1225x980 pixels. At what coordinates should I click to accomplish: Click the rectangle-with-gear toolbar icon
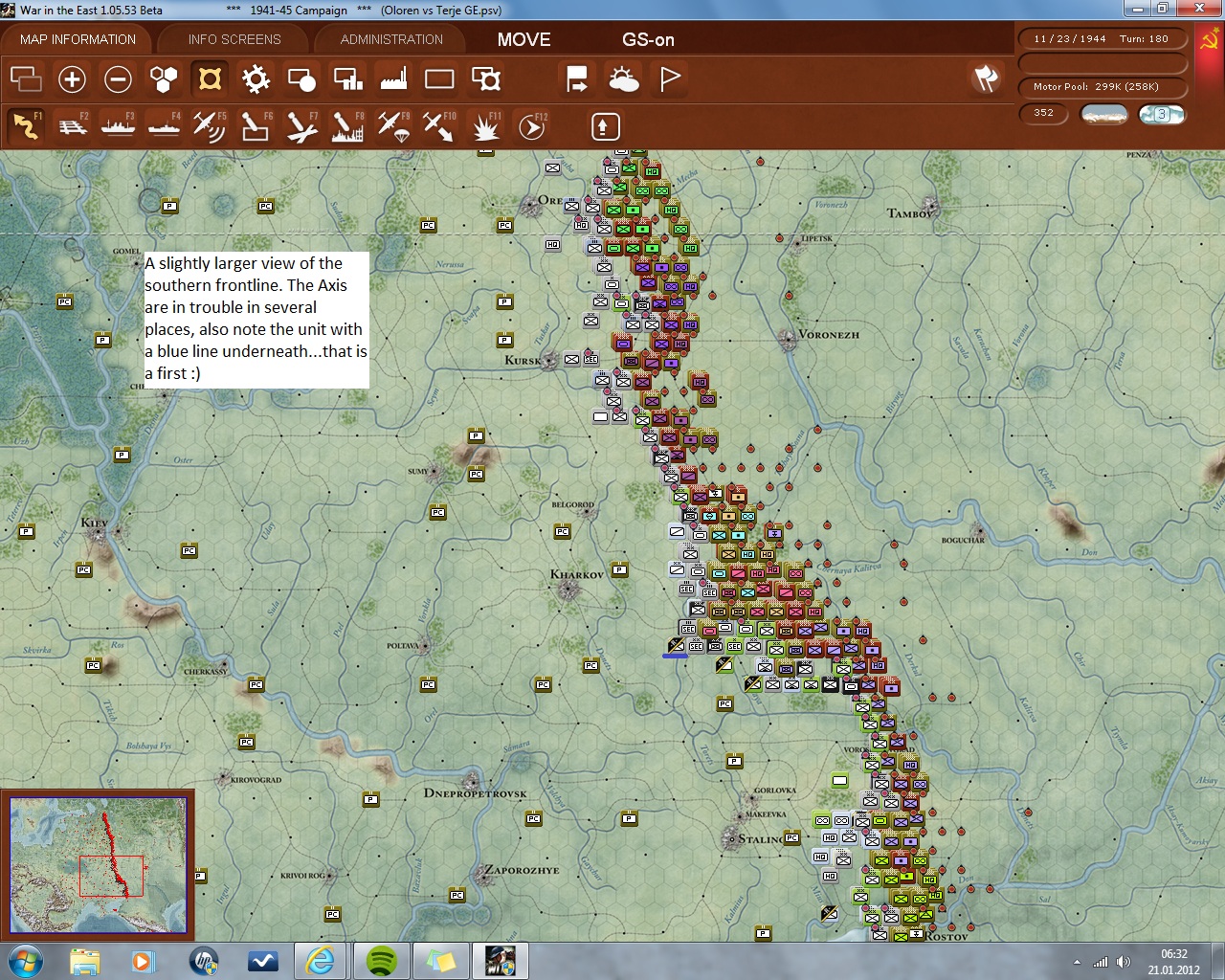pos(485,78)
